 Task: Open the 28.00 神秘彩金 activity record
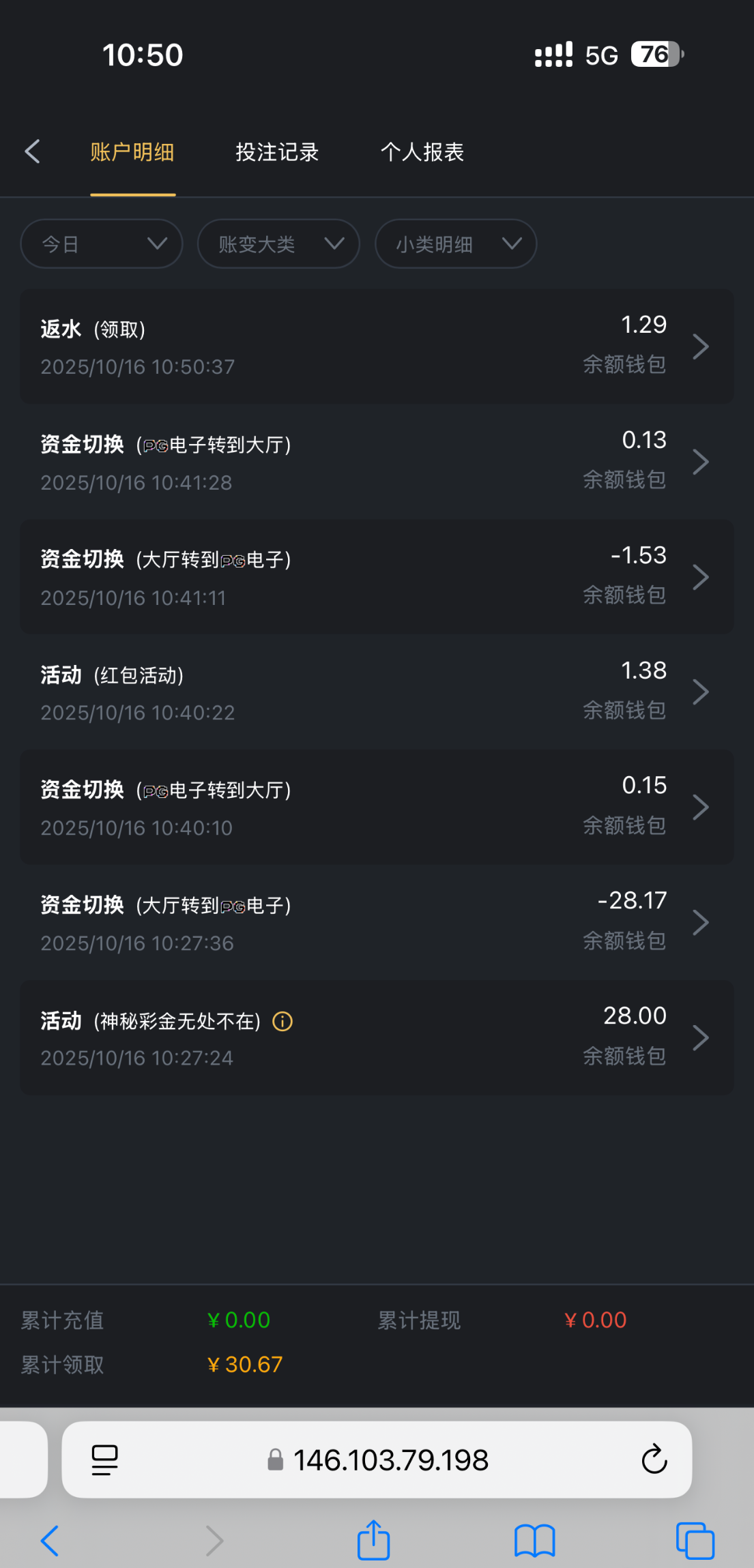pyautogui.click(x=377, y=1037)
